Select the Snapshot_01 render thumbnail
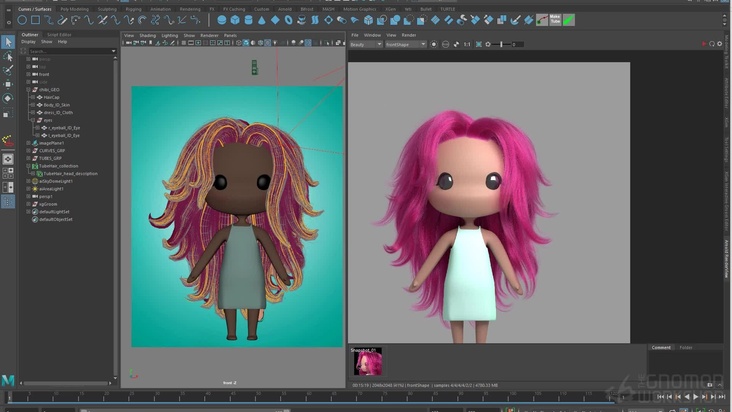Image resolution: width=732 pixels, height=412 pixels. 367,362
